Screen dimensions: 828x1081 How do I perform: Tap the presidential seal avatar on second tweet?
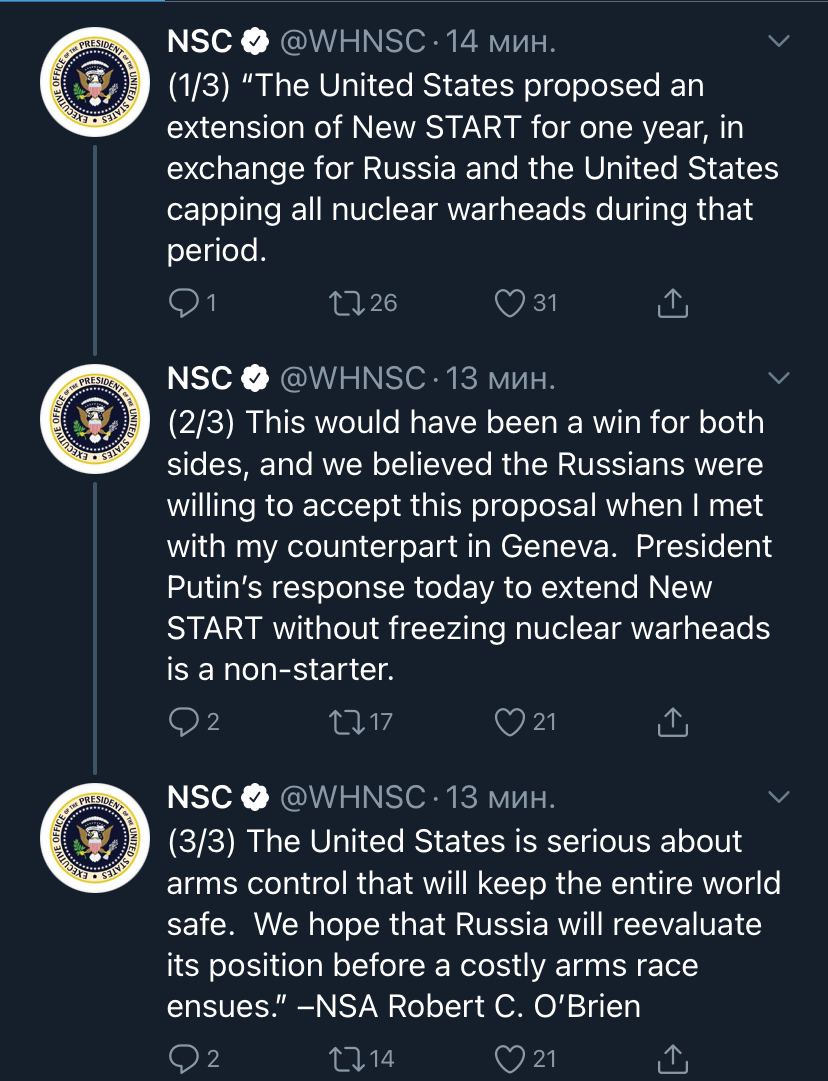click(94, 418)
